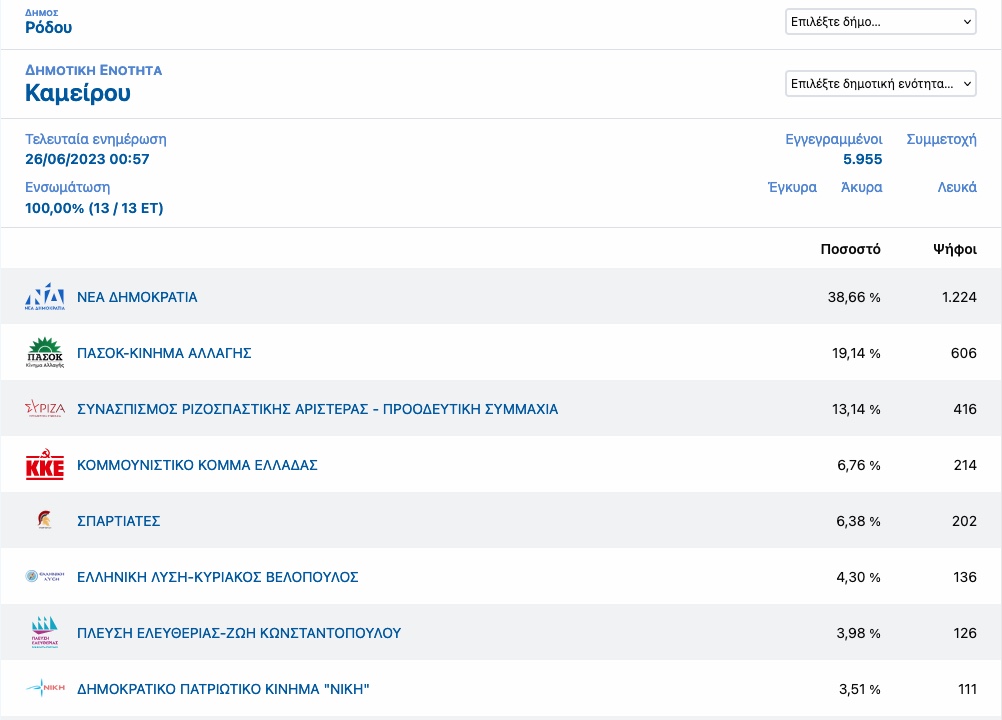Click the percentage '6,38 %'
Image resolution: width=1002 pixels, height=720 pixels.
coord(858,521)
